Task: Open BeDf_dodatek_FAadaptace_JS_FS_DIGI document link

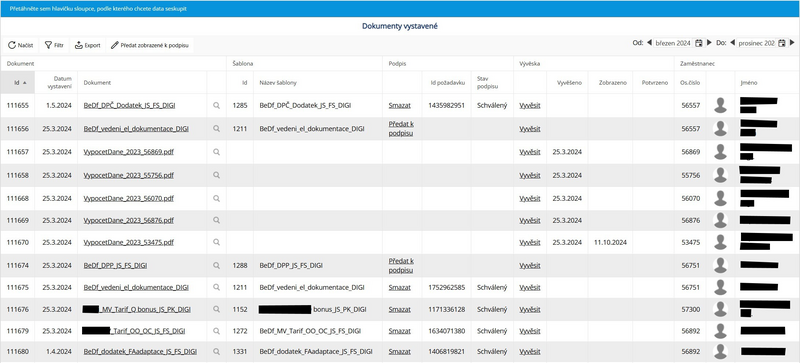Action: 140,352
